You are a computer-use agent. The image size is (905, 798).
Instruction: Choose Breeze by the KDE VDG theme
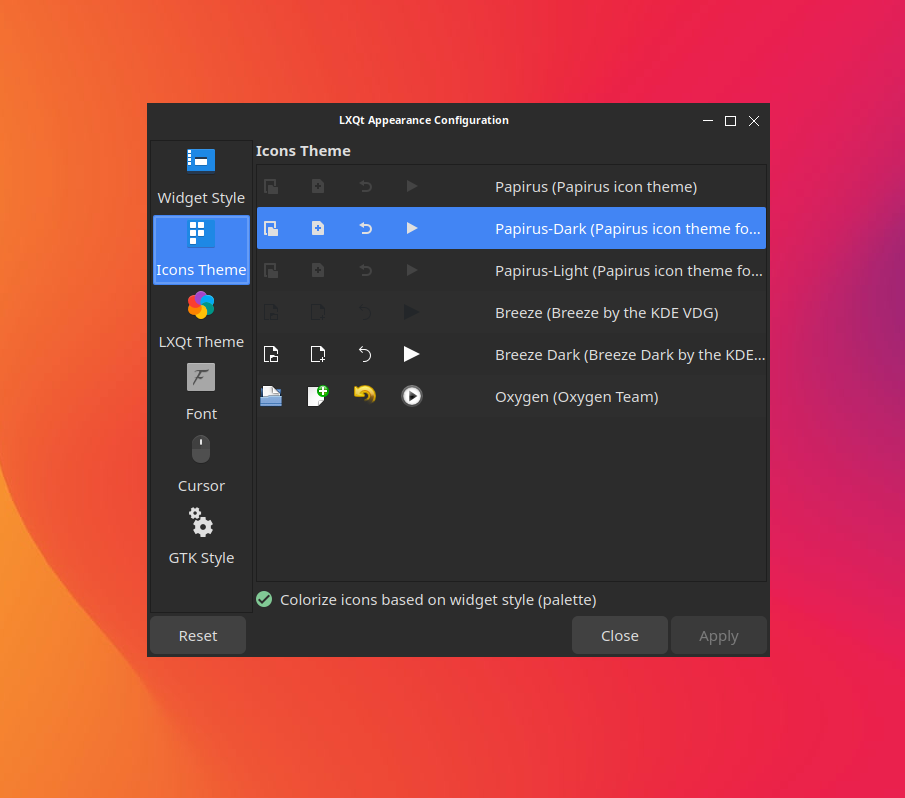(x=606, y=313)
